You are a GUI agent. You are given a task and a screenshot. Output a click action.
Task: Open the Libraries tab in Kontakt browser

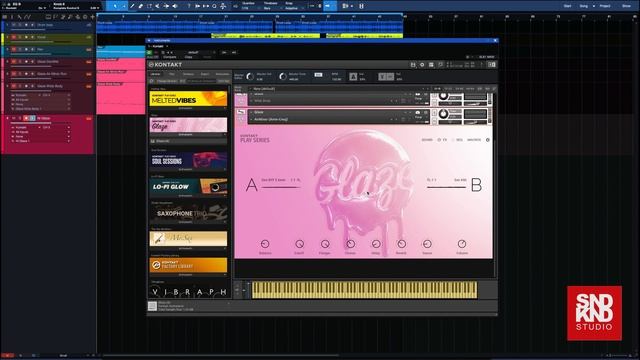pos(156,74)
